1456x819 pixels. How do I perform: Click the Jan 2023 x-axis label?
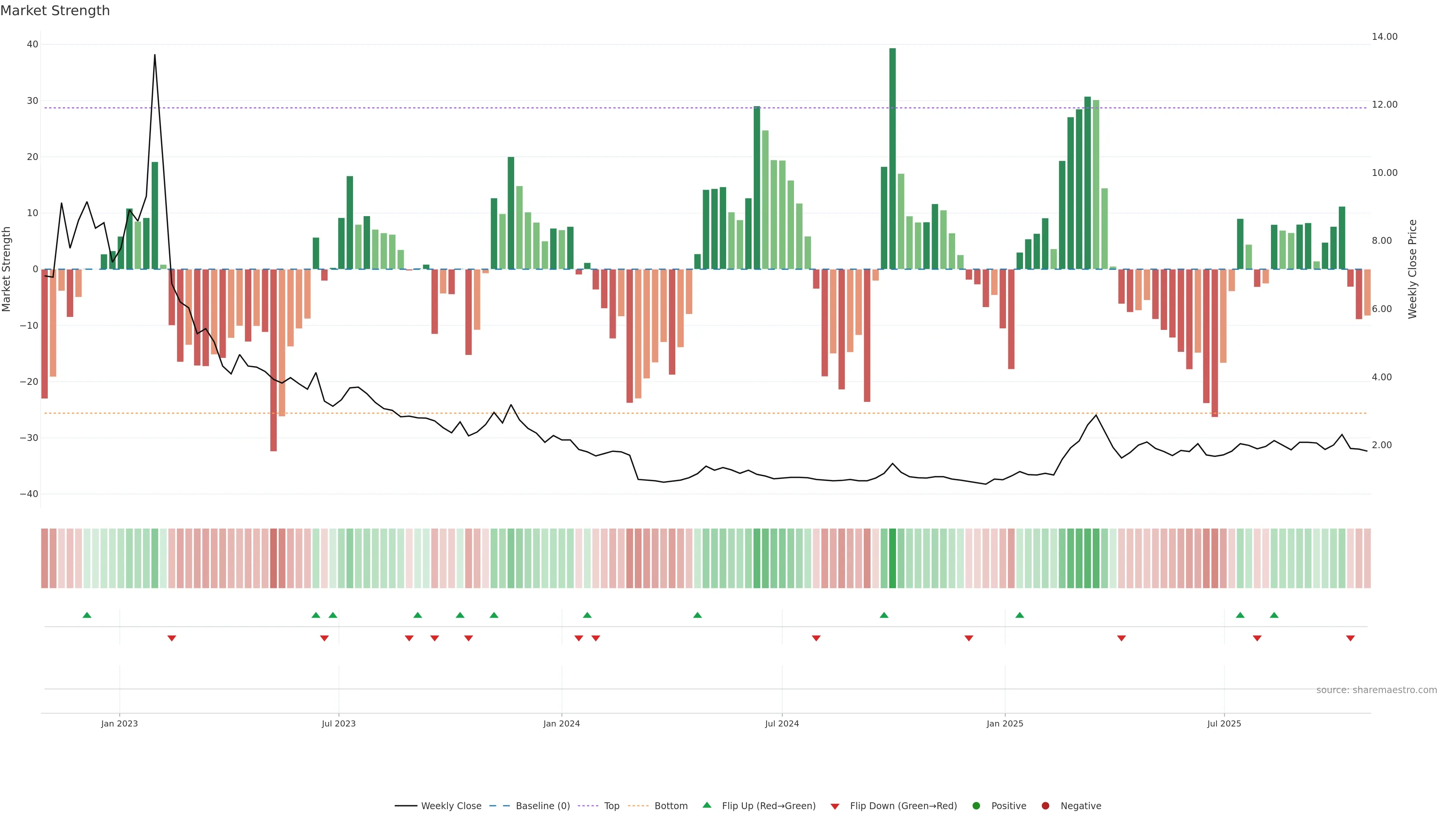point(119,723)
